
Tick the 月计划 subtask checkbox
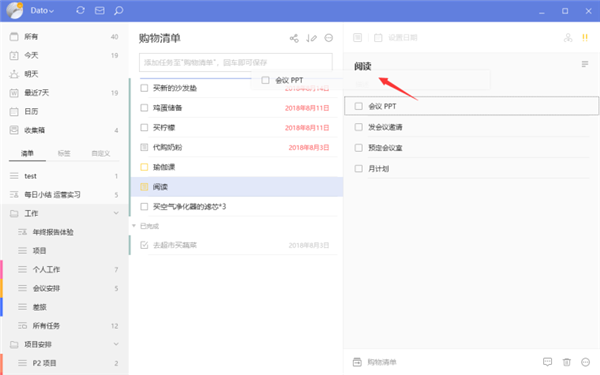[x=359, y=168]
